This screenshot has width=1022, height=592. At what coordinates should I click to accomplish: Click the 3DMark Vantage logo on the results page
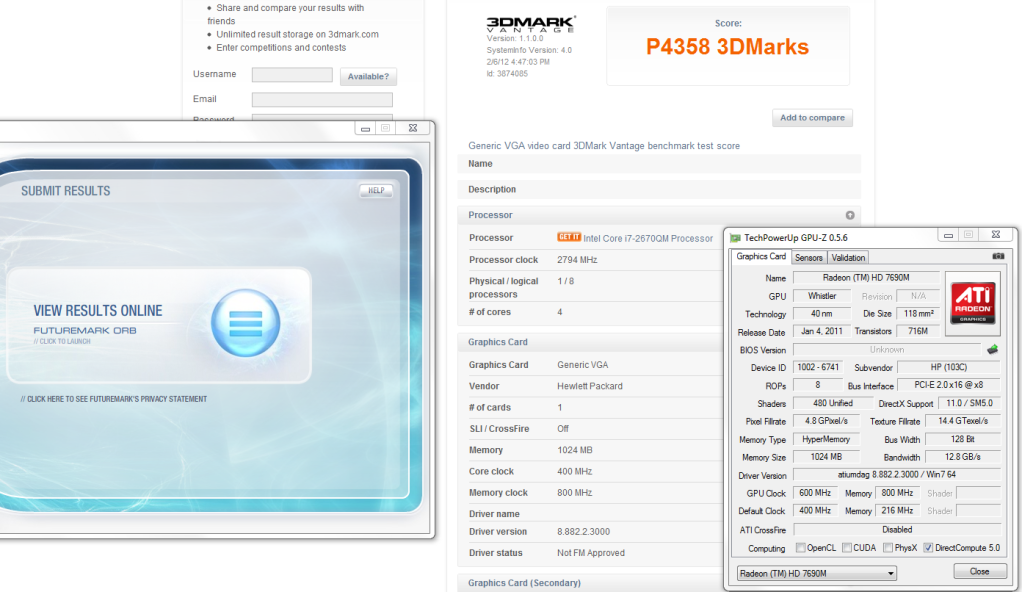pos(531,24)
